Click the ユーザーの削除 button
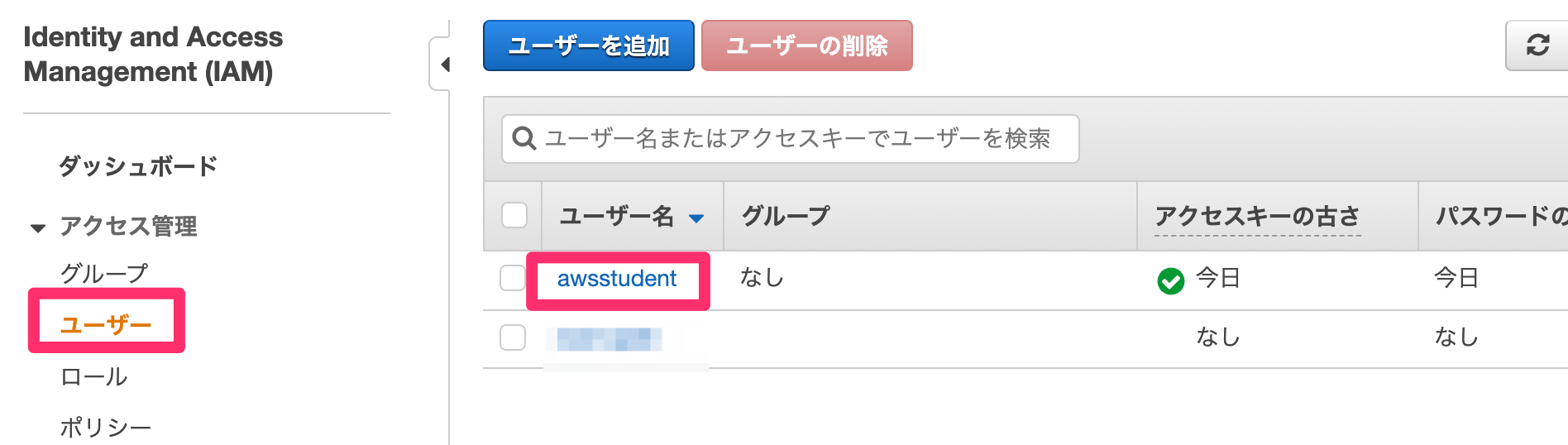 pyautogui.click(x=807, y=45)
